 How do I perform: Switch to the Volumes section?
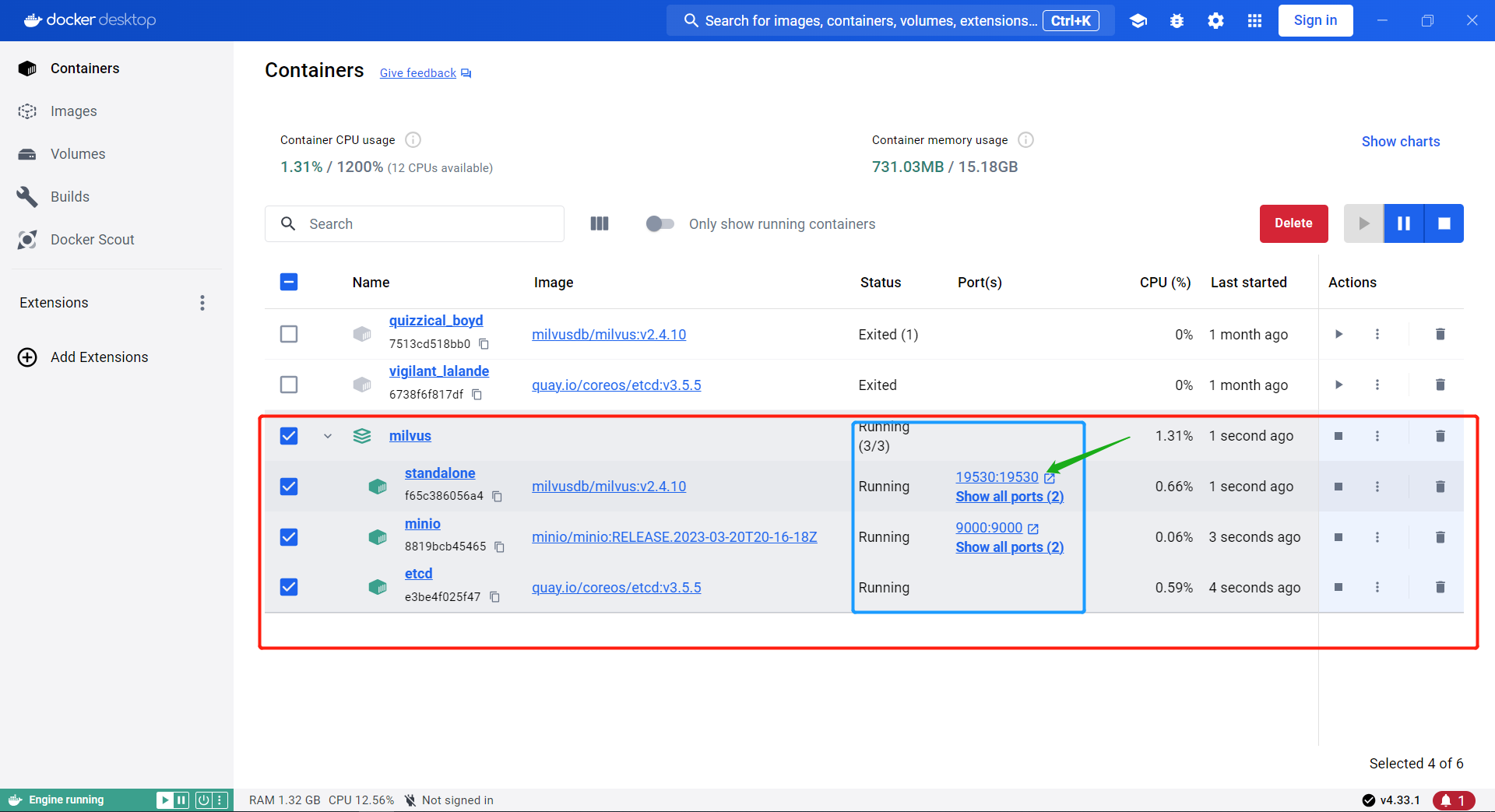[x=78, y=153]
